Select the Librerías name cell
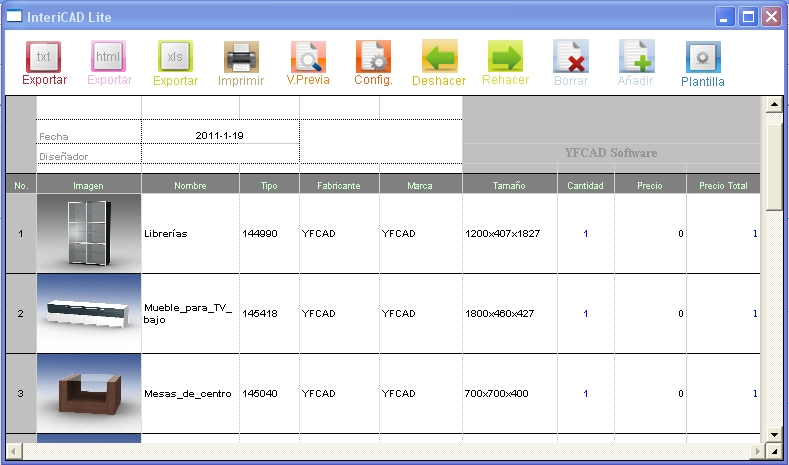Viewport: 789px width, 465px height. point(190,234)
